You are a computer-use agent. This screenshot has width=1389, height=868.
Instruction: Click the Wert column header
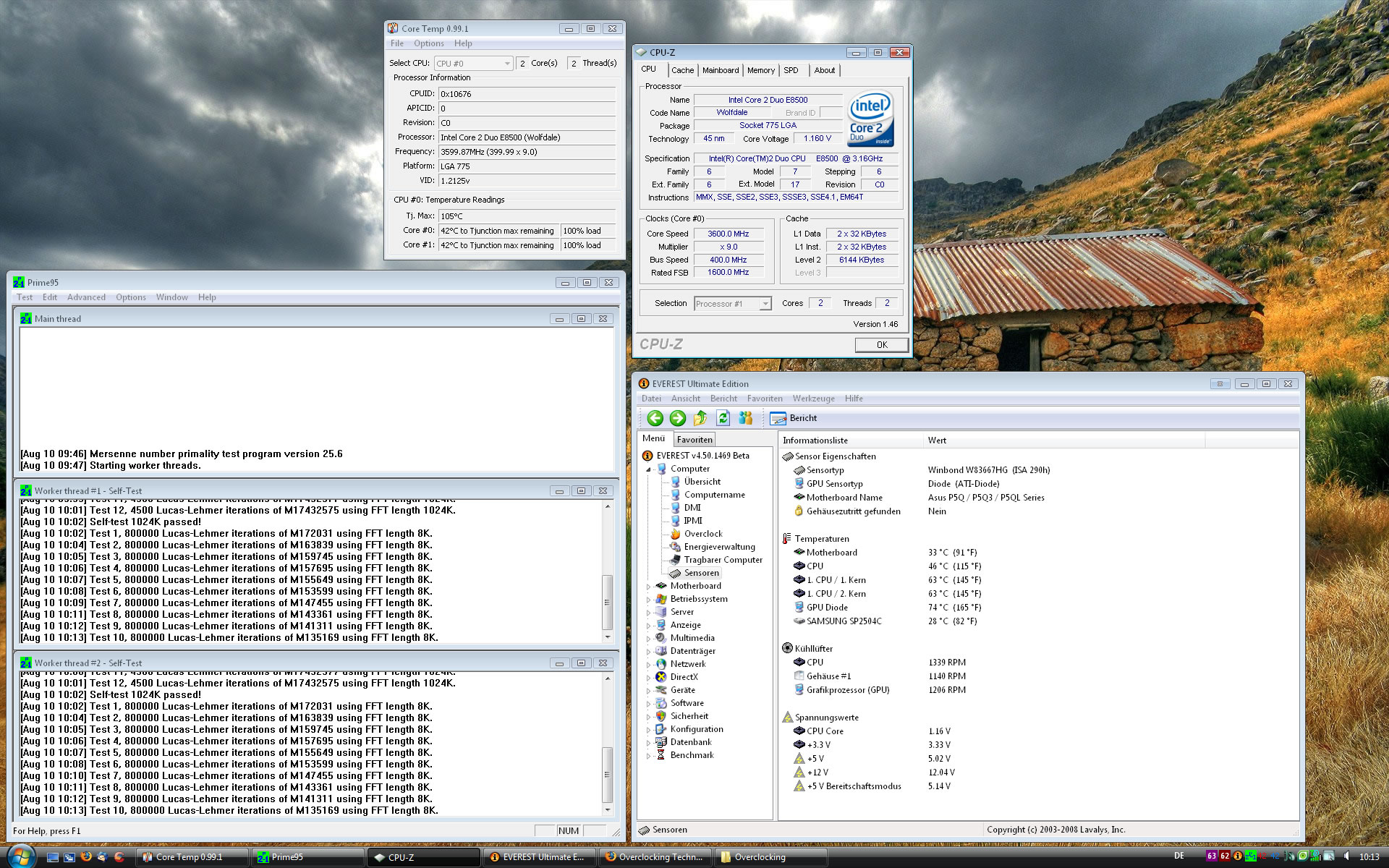pos(937,441)
